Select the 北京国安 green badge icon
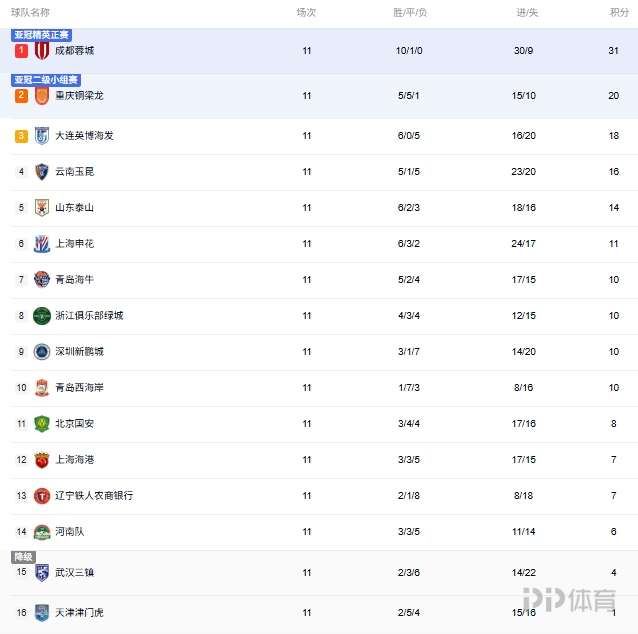This screenshot has width=638, height=634. (x=42, y=424)
